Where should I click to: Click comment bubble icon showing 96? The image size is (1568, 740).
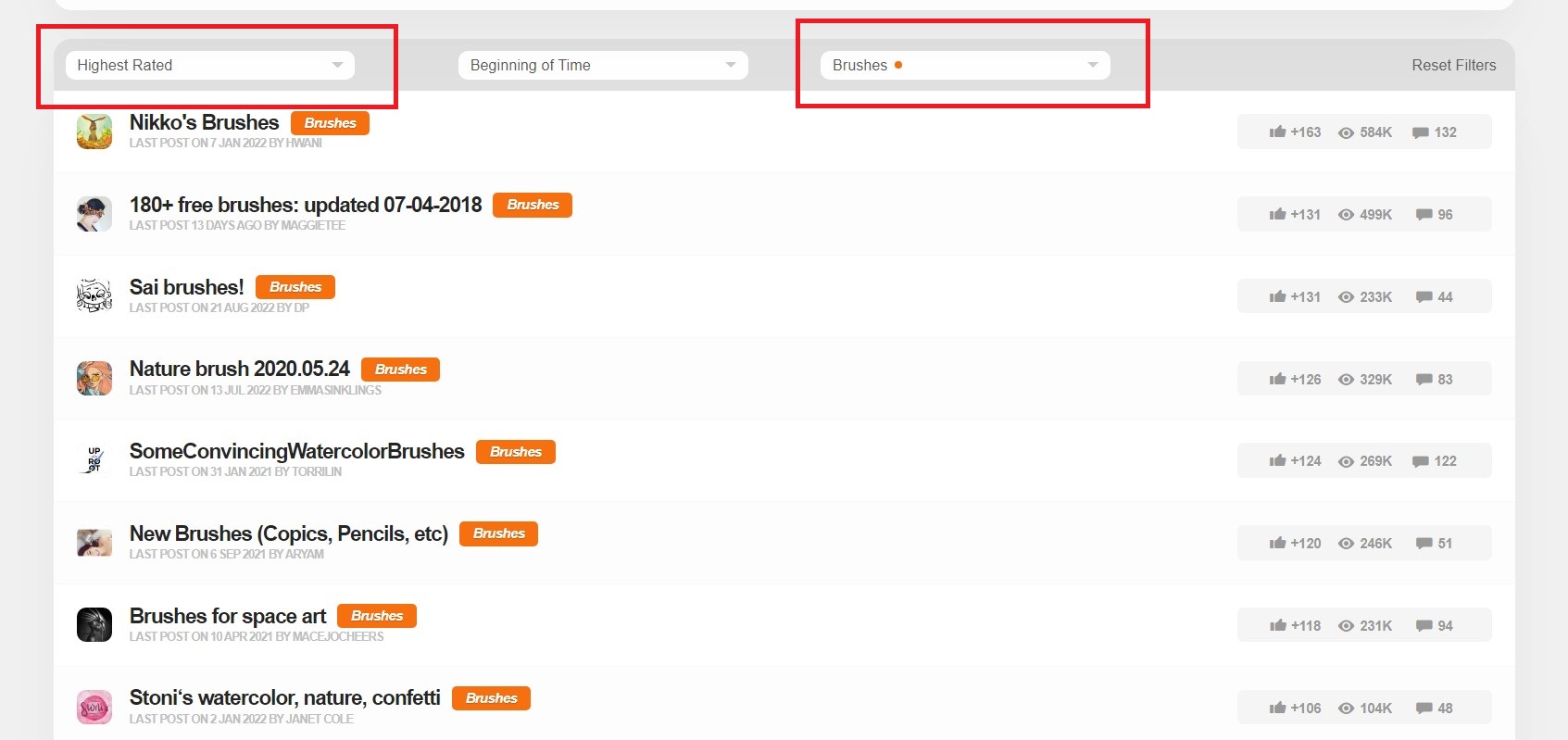point(1424,215)
